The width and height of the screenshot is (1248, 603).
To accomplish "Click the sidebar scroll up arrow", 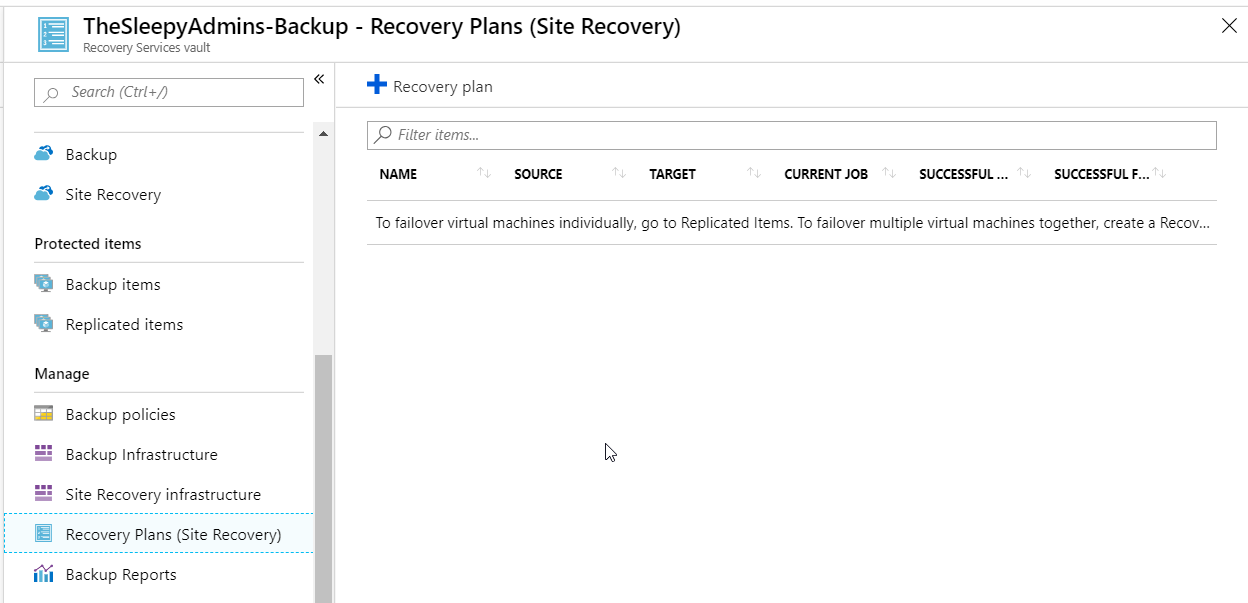I will click(323, 134).
